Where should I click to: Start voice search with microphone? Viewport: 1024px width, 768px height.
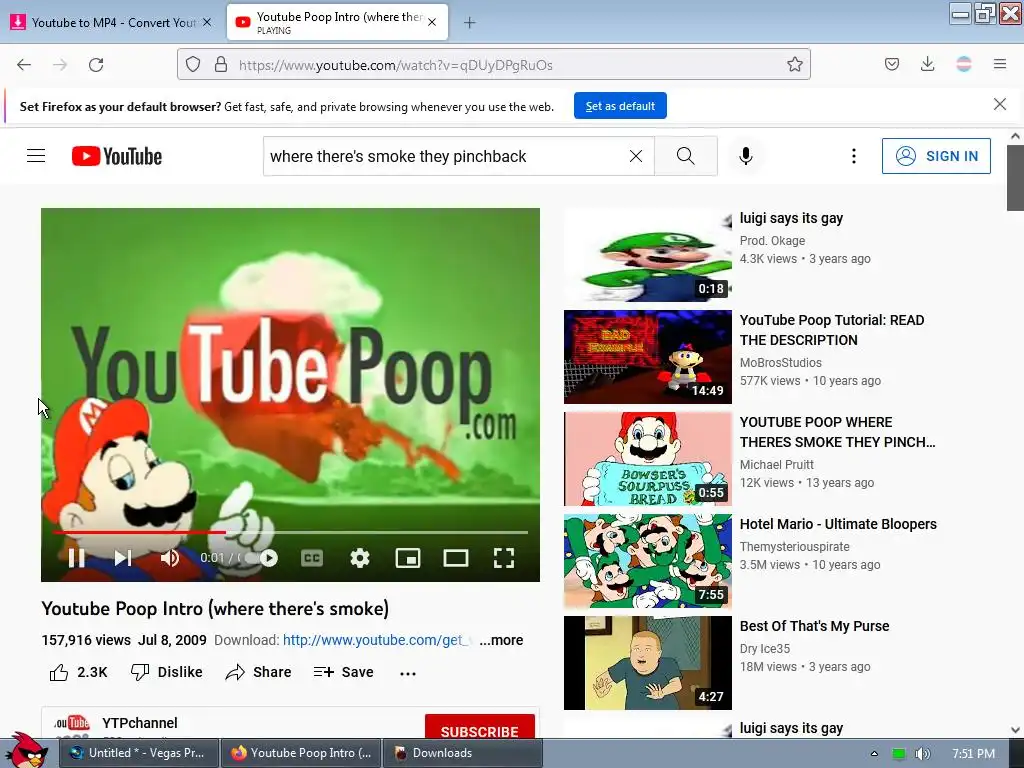click(x=746, y=156)
